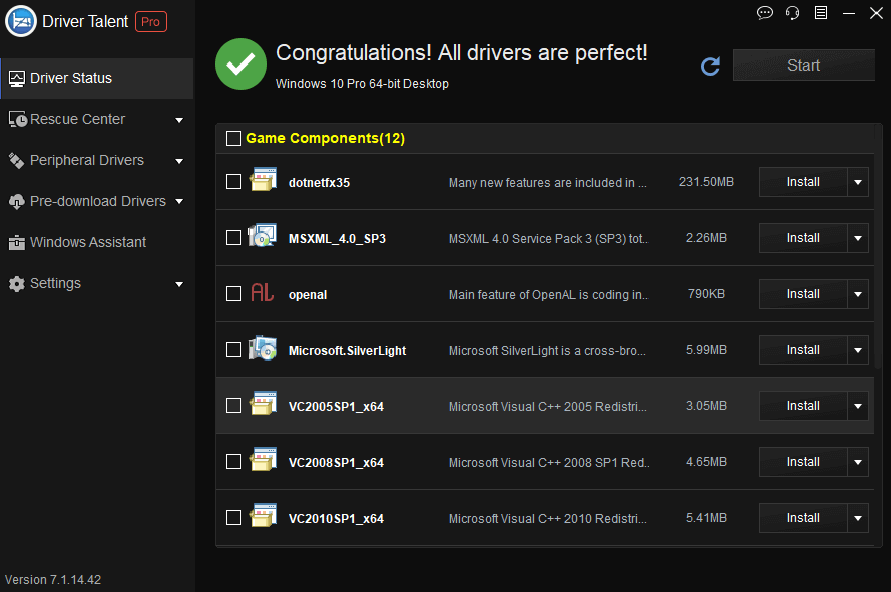Expand the Settings submenu arrow

179,284
